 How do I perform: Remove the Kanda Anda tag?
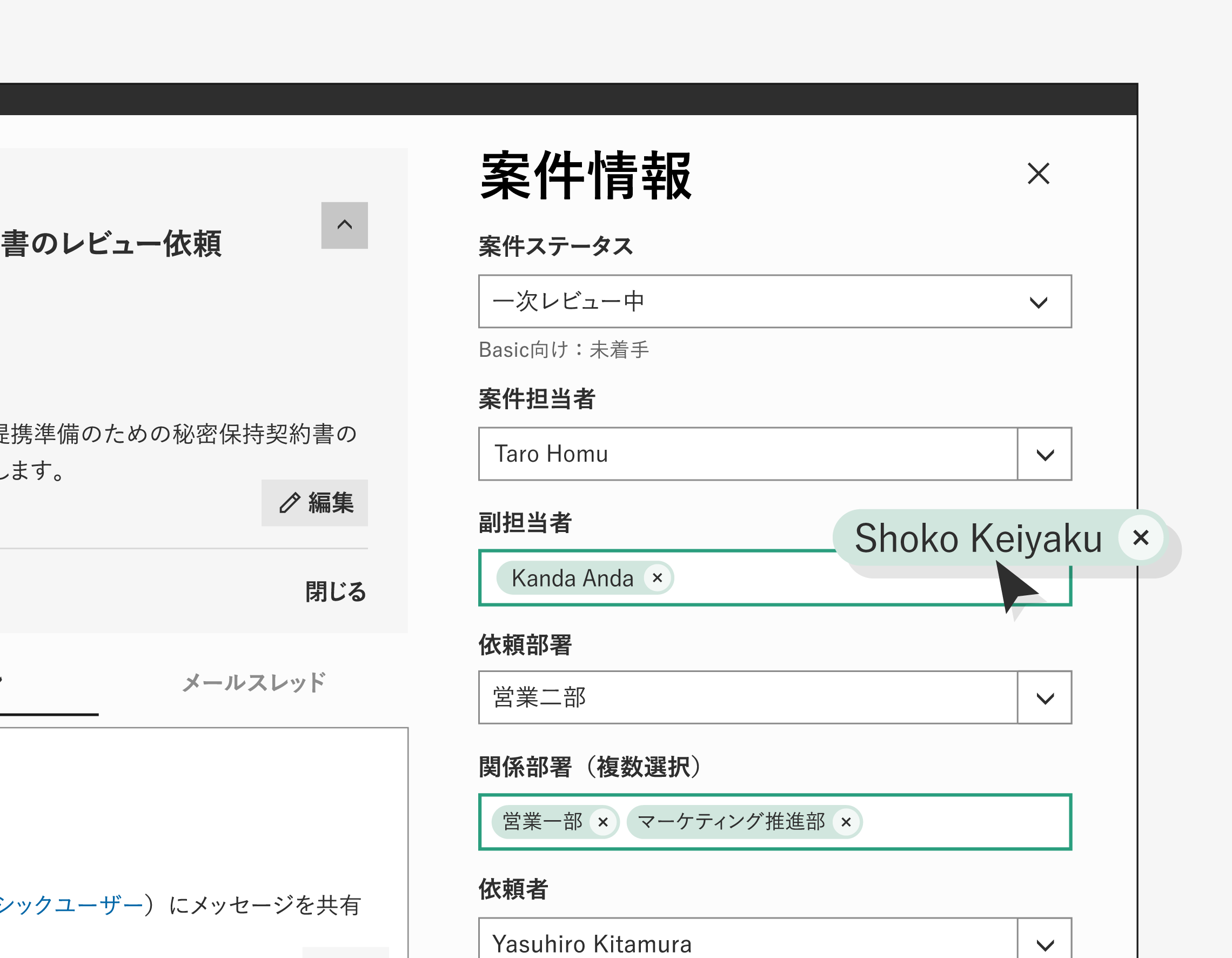pyautogui.click(x=657, y=577)
